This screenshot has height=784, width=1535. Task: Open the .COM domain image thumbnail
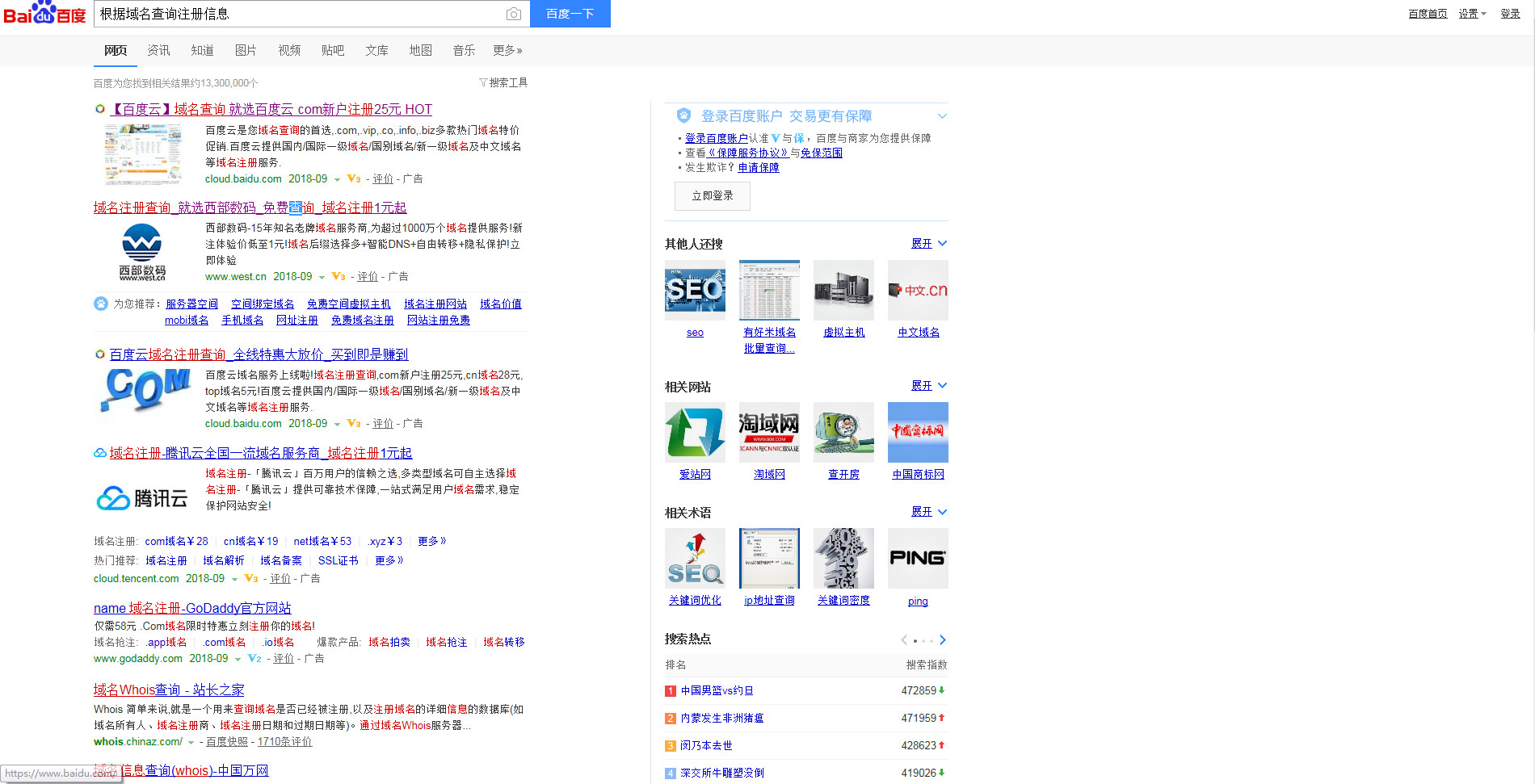[146, 393]
